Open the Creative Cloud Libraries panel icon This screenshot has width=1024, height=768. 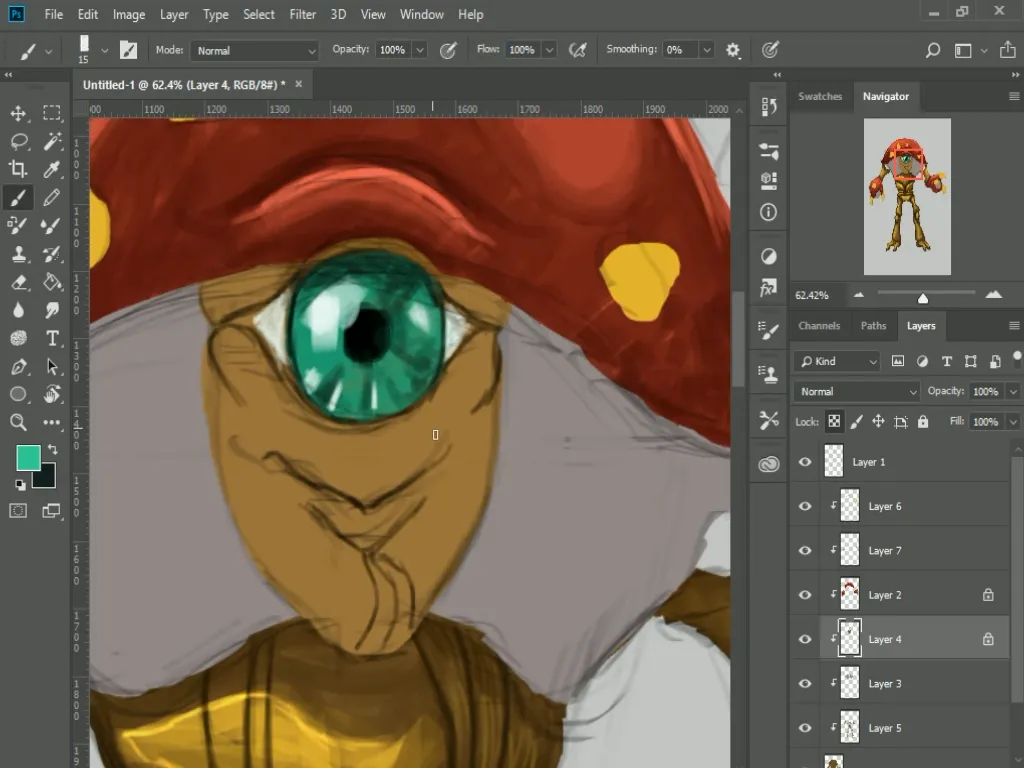[x=769, y=464]
